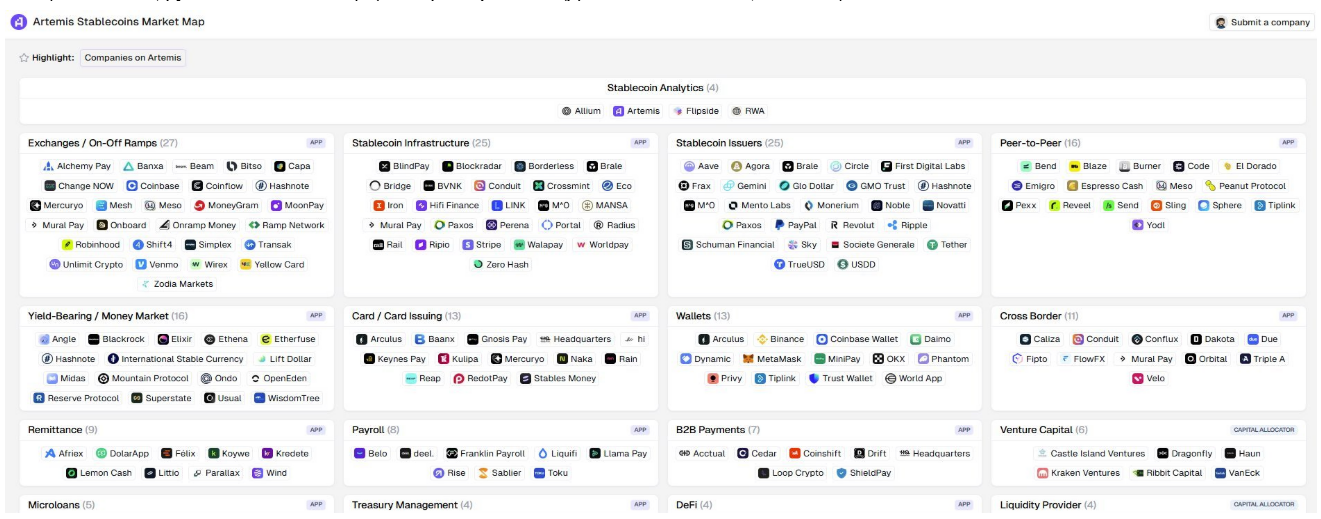This screenshot has height=519, width=1321.
Task: Click the Artemis logo in header
Action: click(x=18, y=21)
